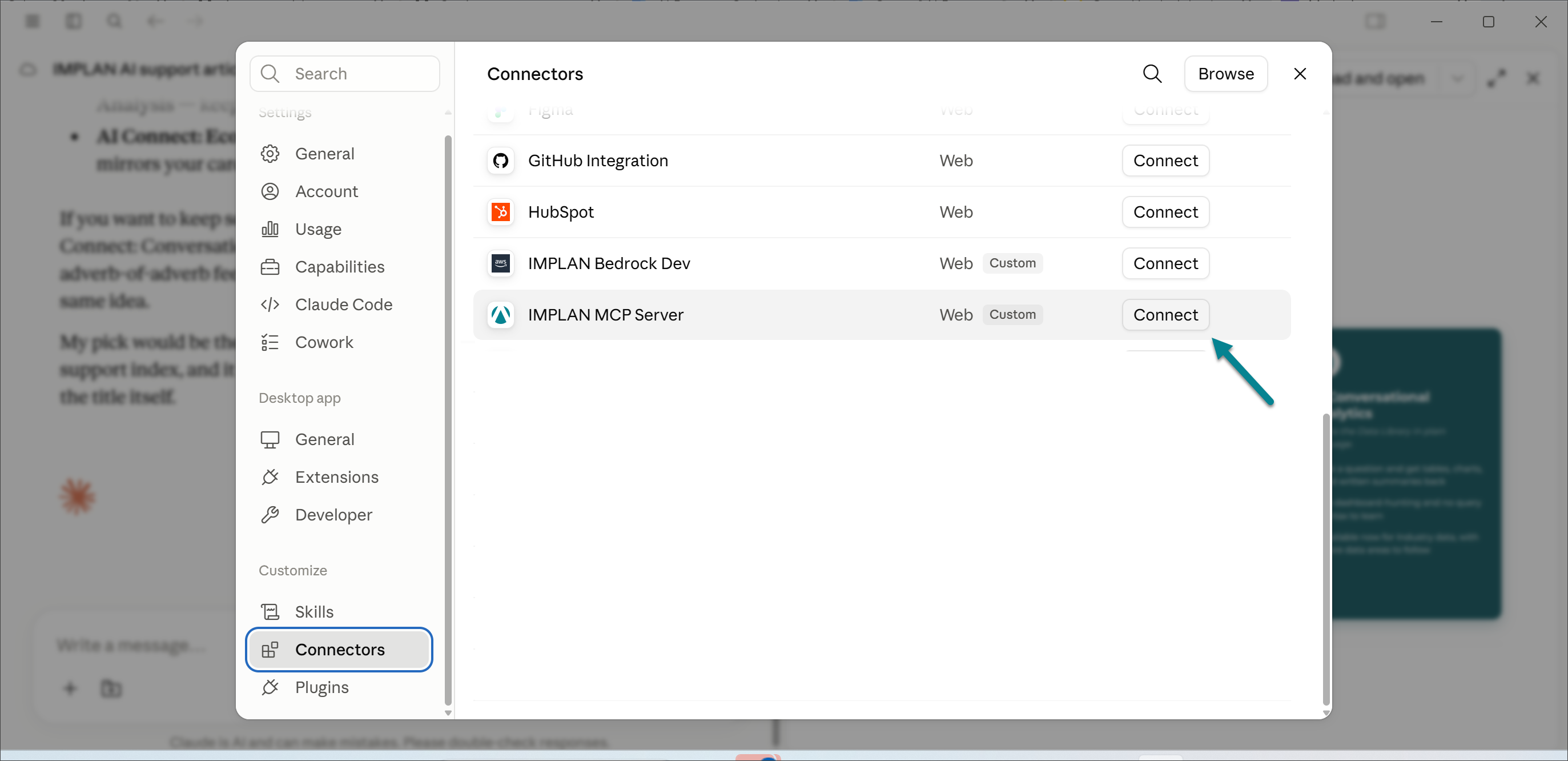Click the sidebar scroll-up arrow

click(448, 112)
